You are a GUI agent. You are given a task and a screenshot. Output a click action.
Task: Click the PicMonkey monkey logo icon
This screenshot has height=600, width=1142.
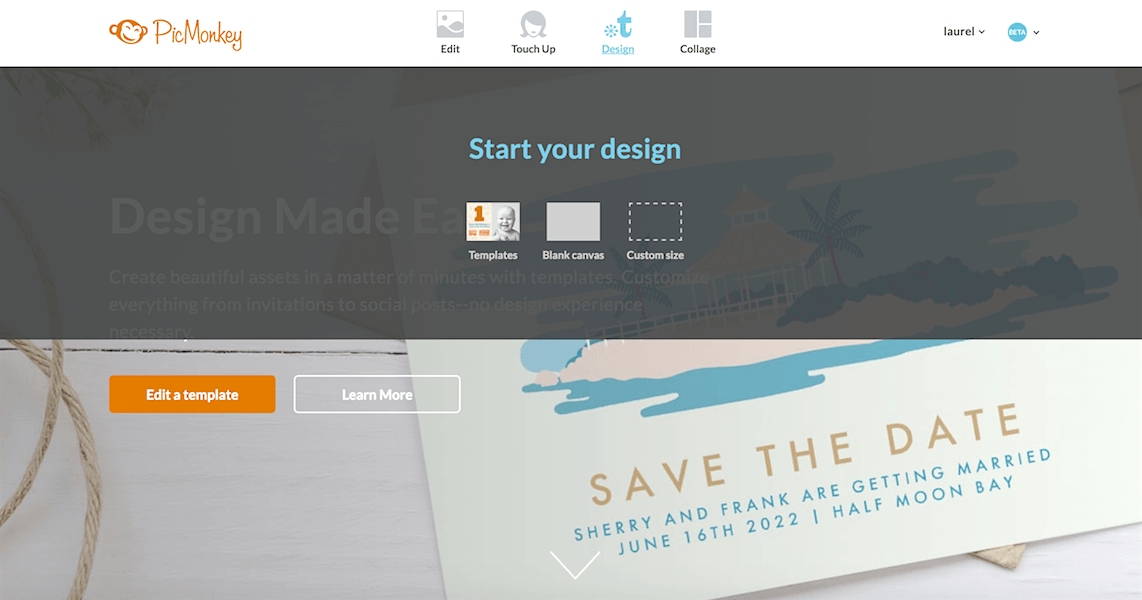click(128, 31)
